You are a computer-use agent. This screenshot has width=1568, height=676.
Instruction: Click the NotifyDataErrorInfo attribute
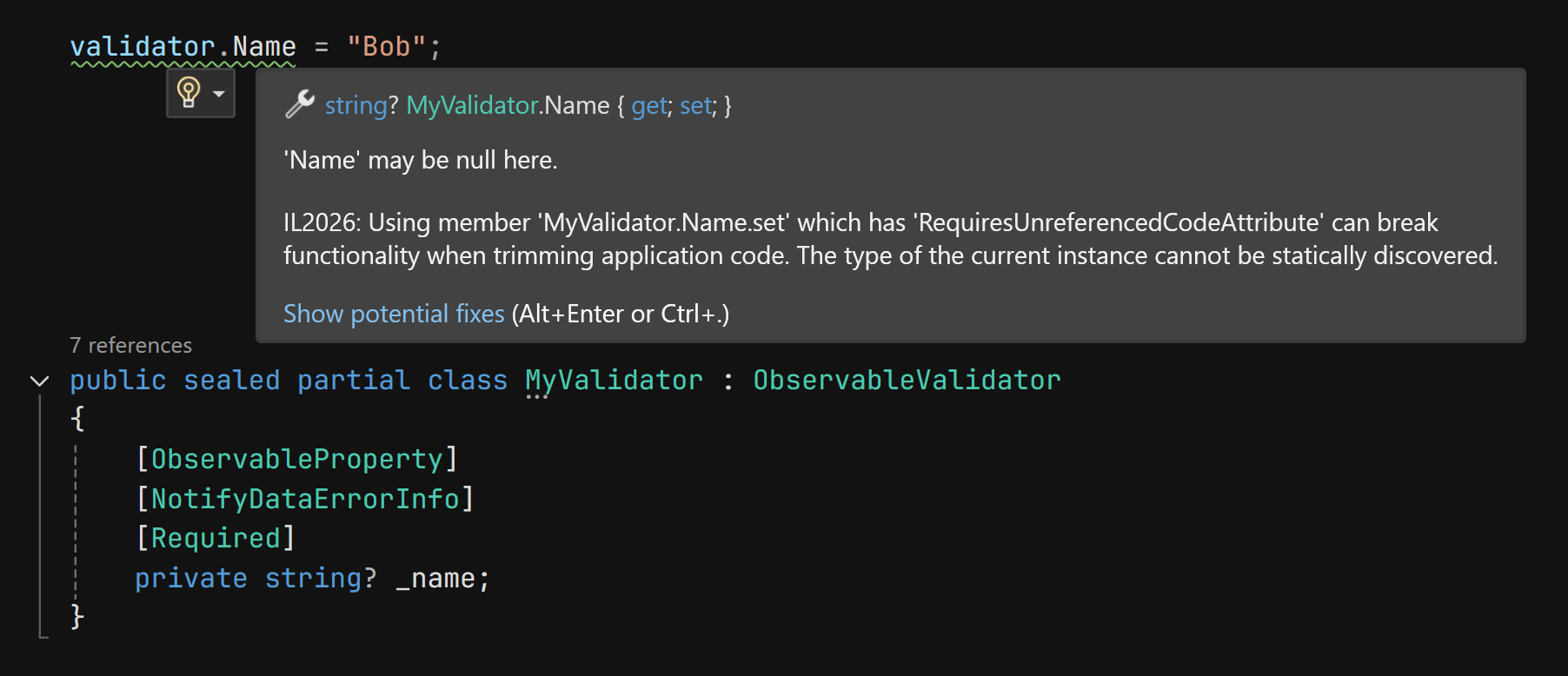point(305,499)
